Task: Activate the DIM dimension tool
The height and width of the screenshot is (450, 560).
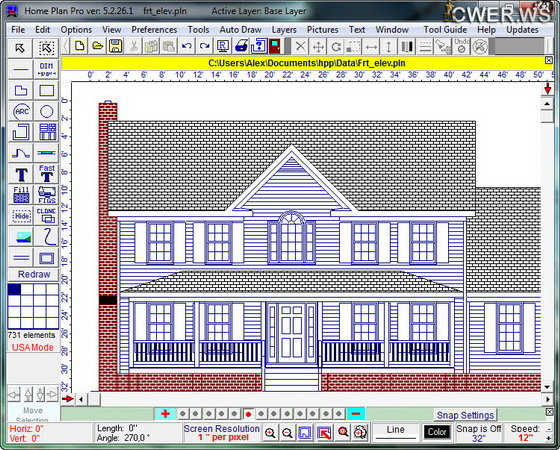Action: pos(47,69)
